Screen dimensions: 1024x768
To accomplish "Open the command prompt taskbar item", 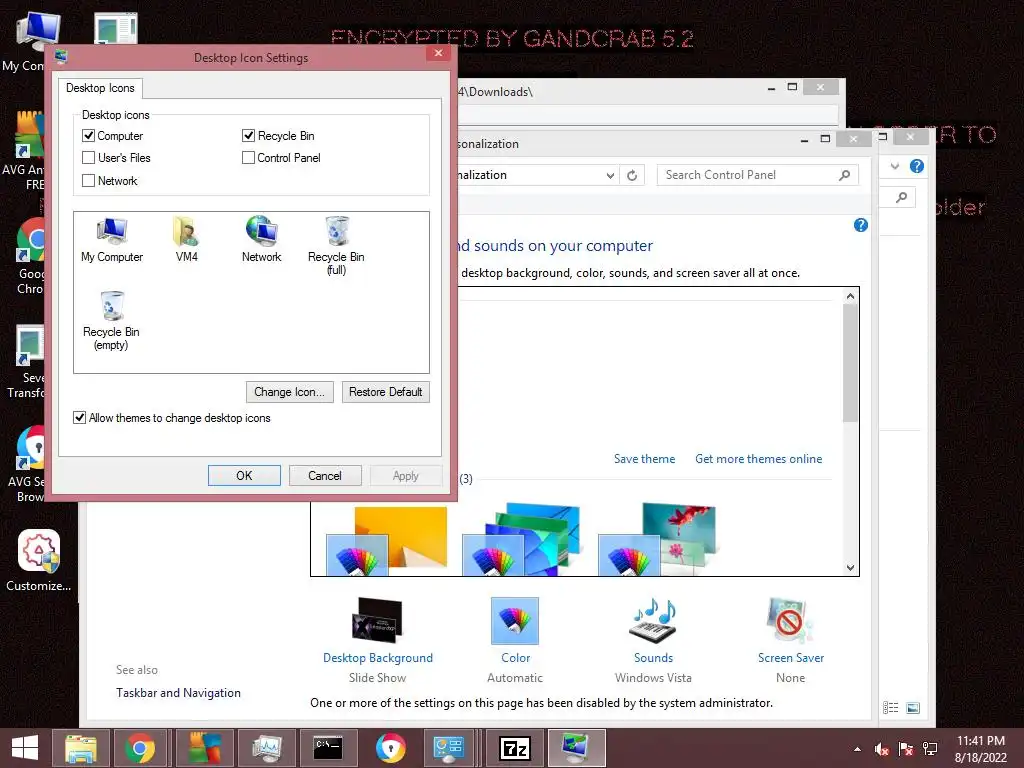I will (x=328, y=748).
